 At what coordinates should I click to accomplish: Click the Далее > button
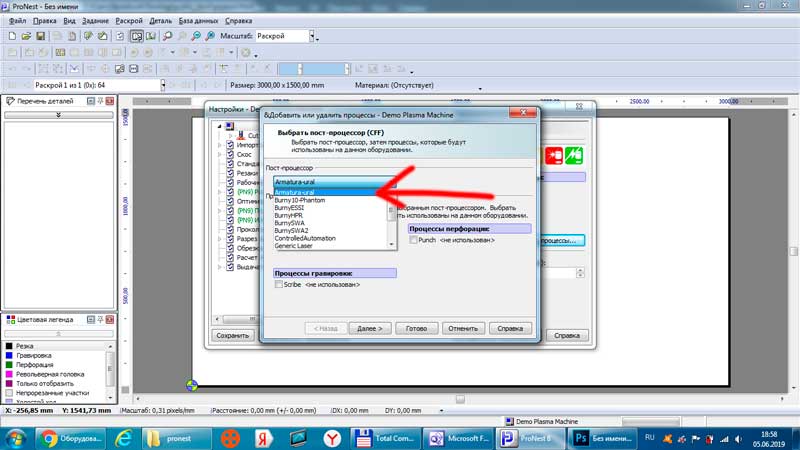click(369, 329)
